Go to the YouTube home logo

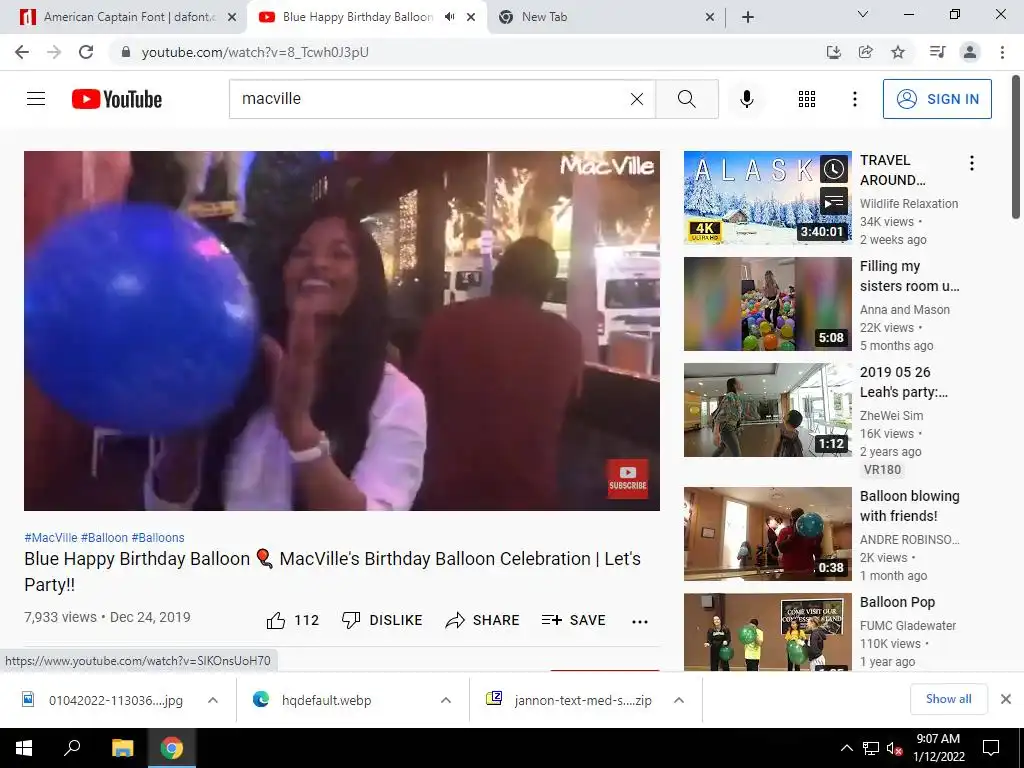tap(117, 99)
